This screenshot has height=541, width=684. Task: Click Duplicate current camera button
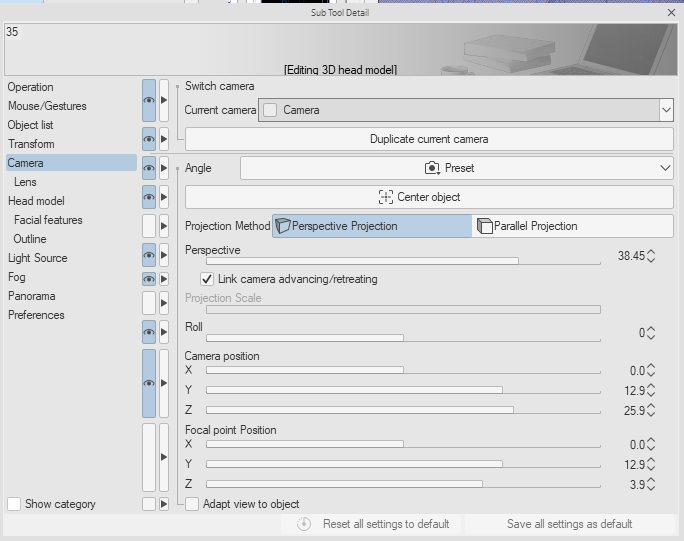(x=429, y=139)
